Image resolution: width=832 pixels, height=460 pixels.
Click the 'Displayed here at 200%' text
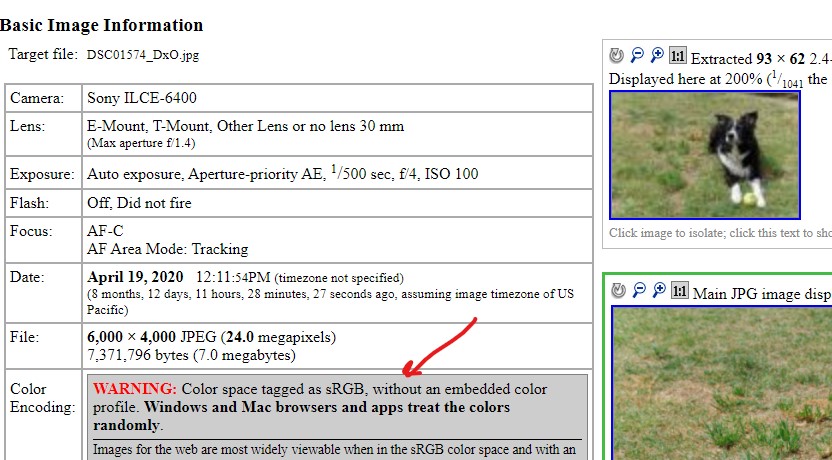(x=687, y=80)
